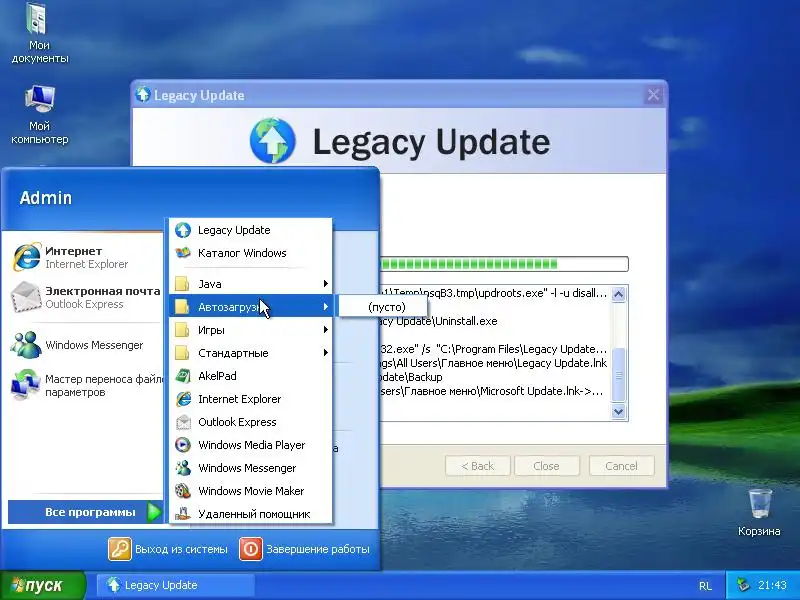Open pinned Электронная почта Outlook Express
The height and width of the screenshot is (600, 800).
[x=85, y=297]
